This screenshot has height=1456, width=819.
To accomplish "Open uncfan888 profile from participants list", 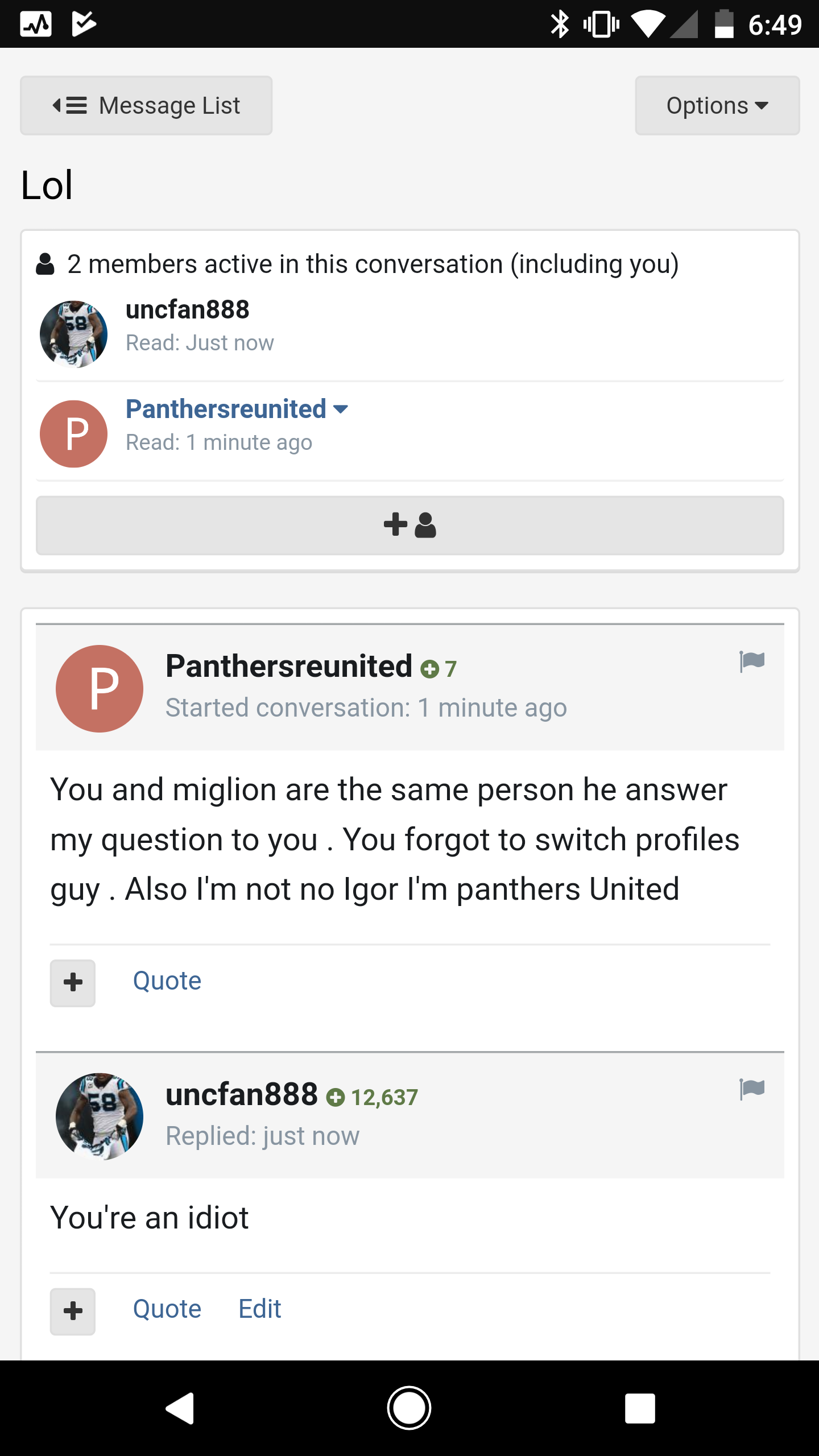I will click(188, 310).
